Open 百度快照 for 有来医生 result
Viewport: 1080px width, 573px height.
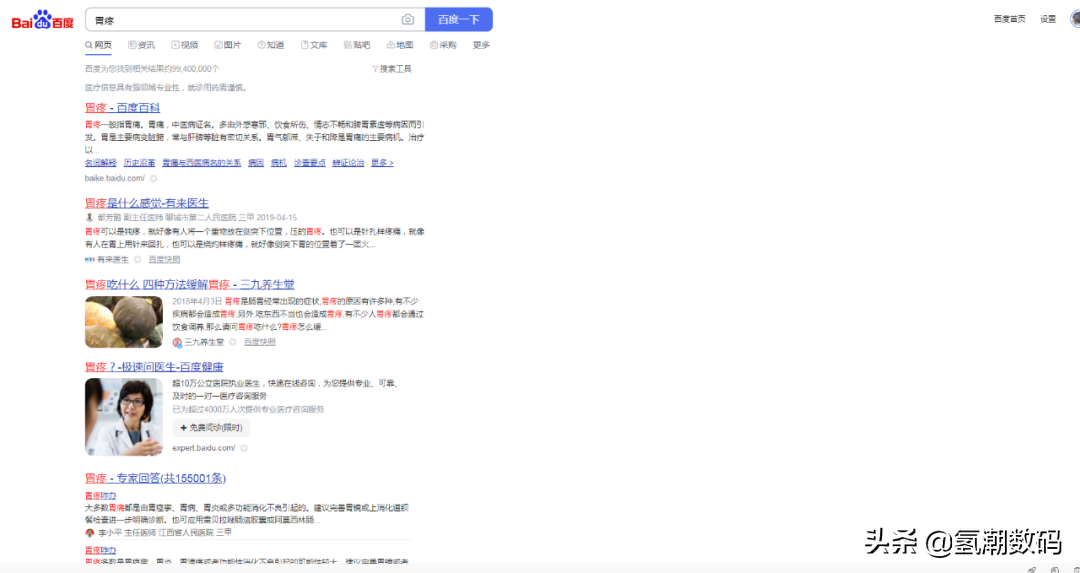point(165,260)
